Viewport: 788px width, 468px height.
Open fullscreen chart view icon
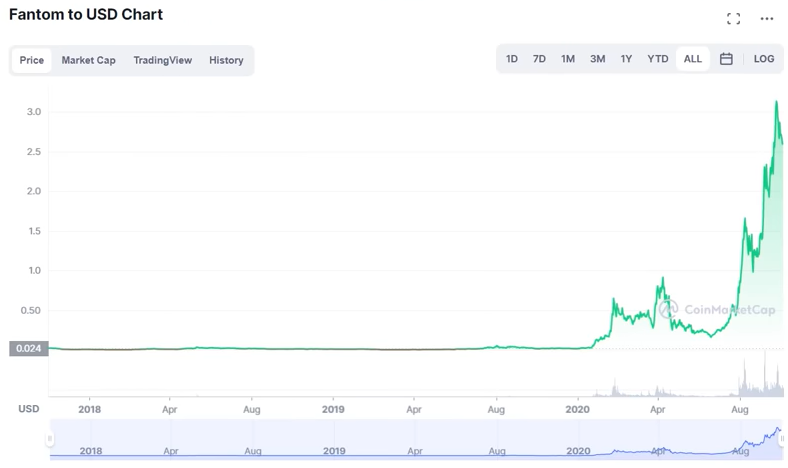733,19
